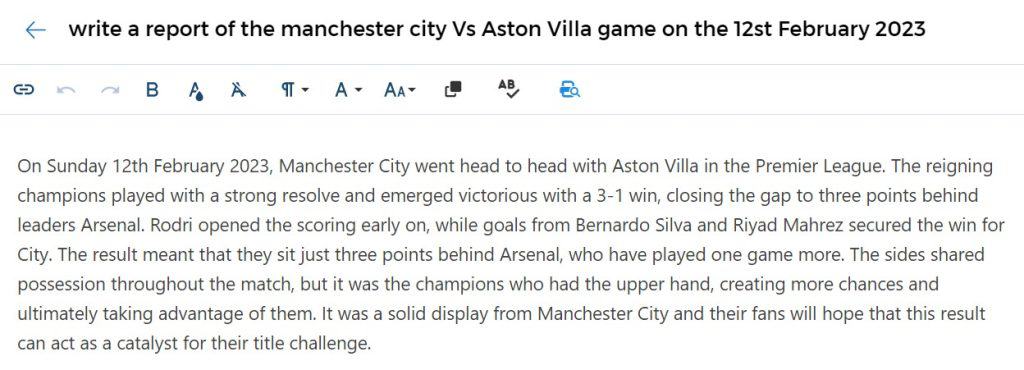This screenshot has height=370, width=1024.
Task: Redo the previous action
Action: (x=110, y=90)
